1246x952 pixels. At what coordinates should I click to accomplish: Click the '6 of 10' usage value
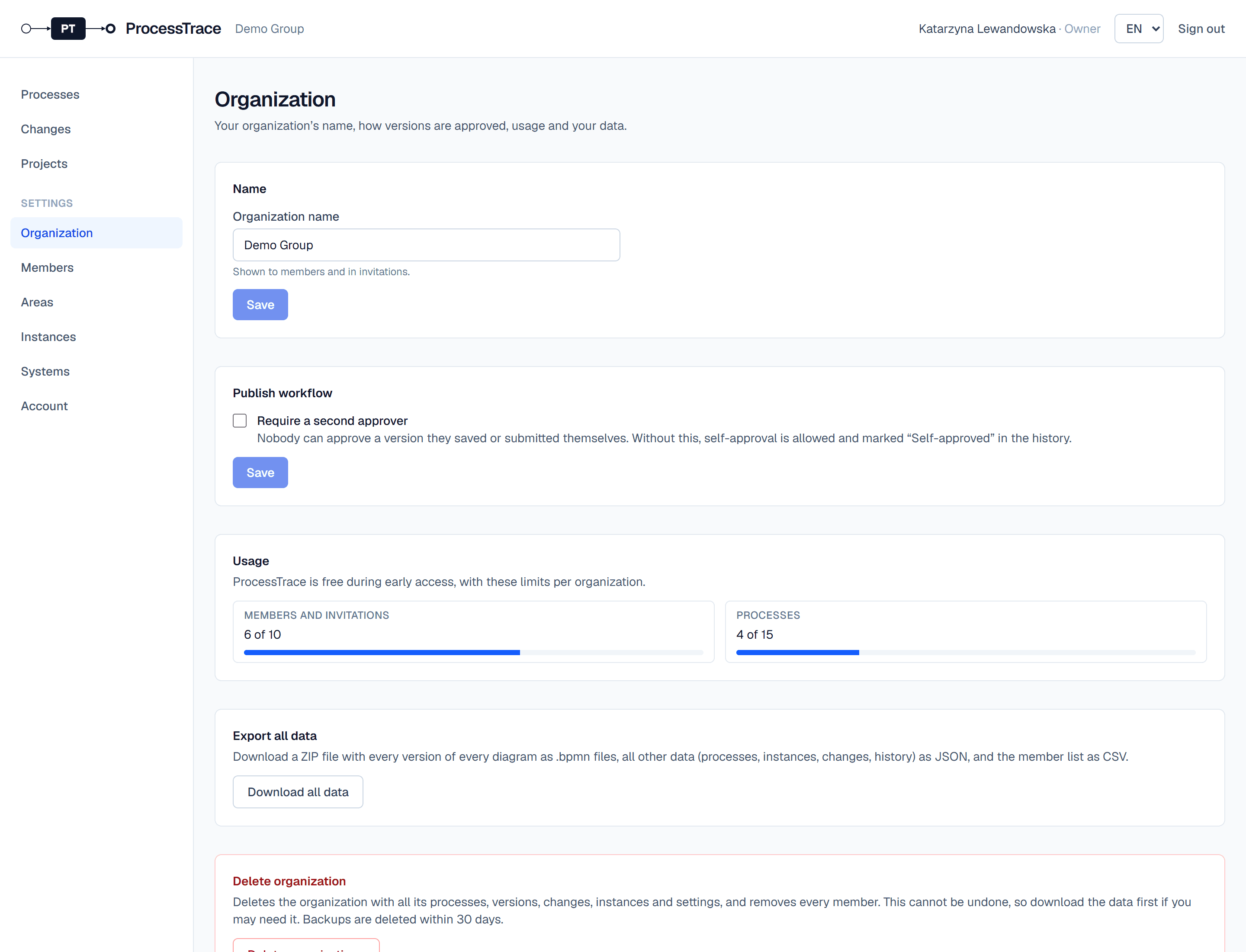tap(262, 635)
